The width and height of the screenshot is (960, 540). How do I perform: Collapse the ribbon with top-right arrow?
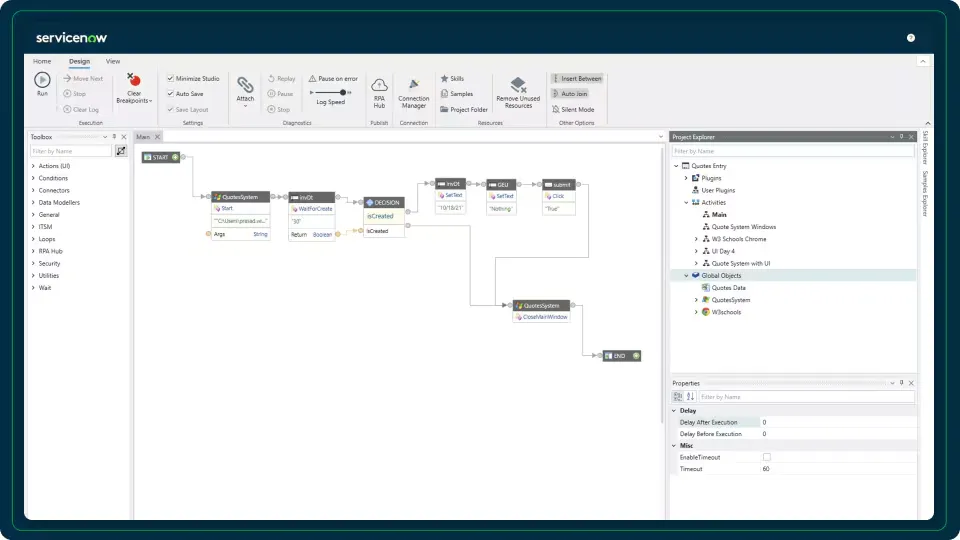922,61
